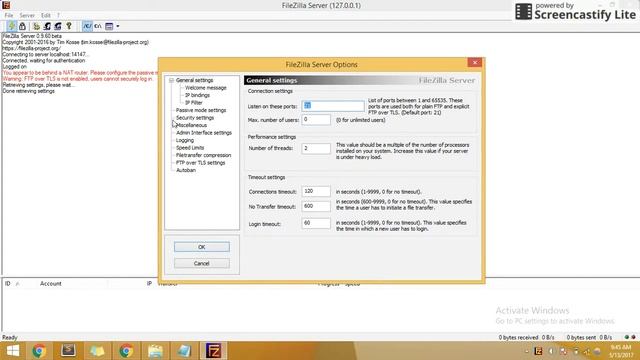Open the Groups editor toolbar icon
This screenshot has width=640, height=360.
(58, 26)
